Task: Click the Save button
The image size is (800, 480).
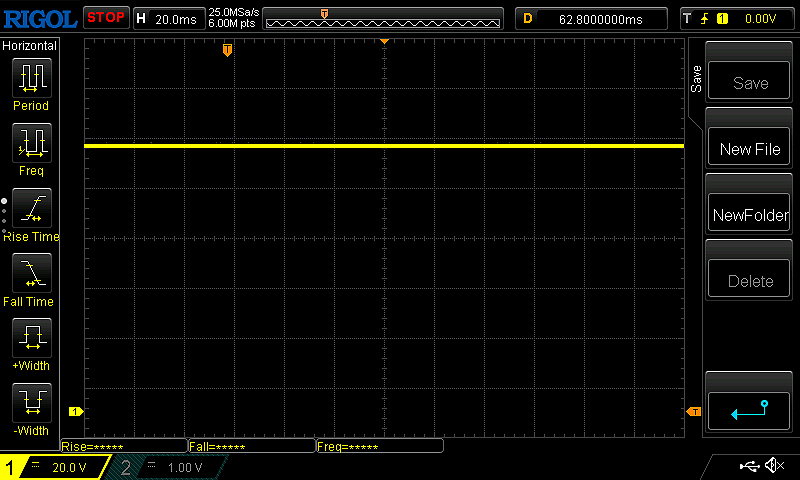Action: [x=749, y=81]
